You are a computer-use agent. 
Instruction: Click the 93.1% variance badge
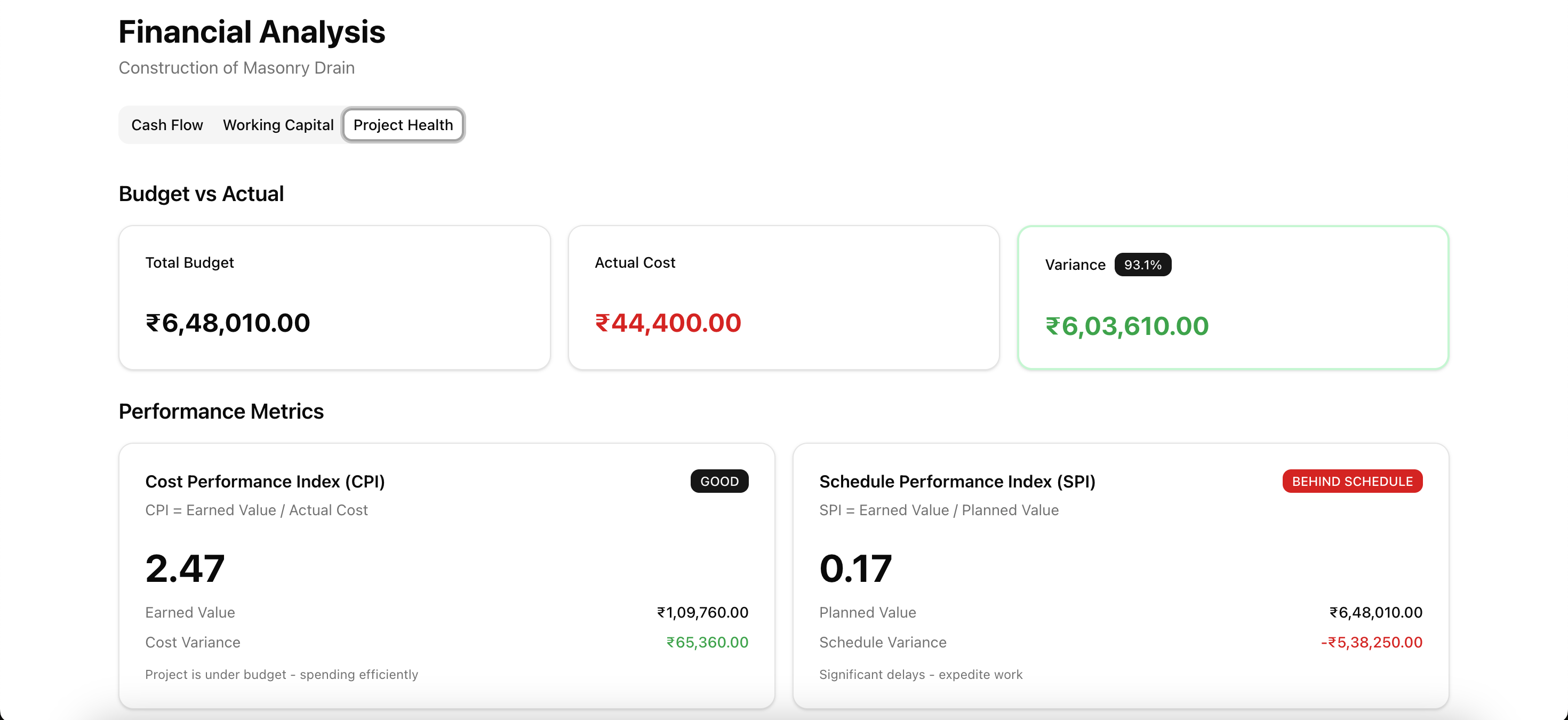tap(1142, 265)
